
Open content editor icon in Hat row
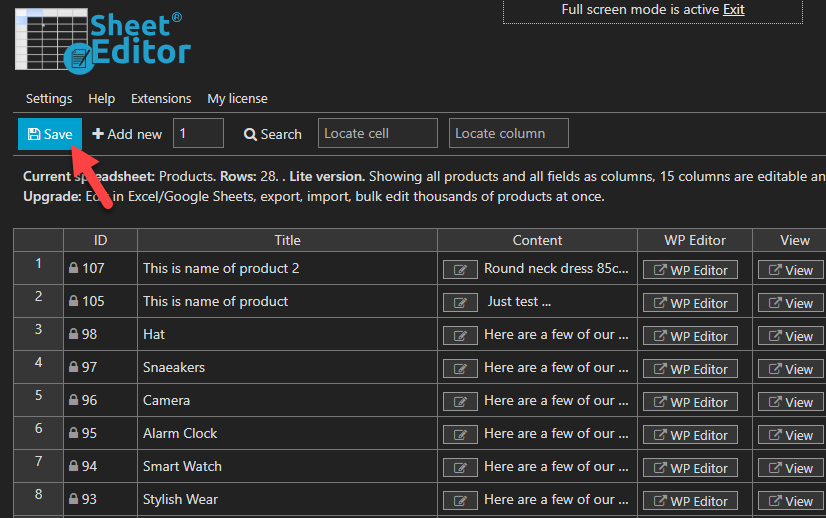tap(460, 336)
